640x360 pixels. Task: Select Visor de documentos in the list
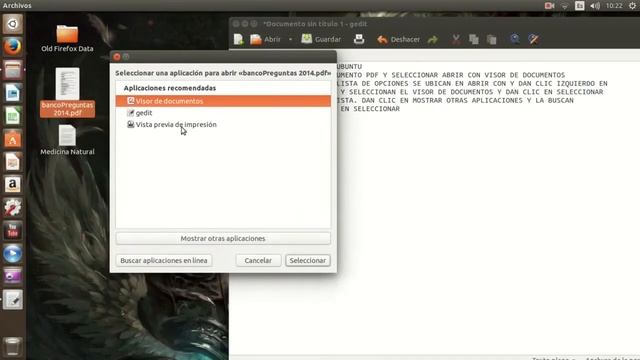(x=223, y=101)
